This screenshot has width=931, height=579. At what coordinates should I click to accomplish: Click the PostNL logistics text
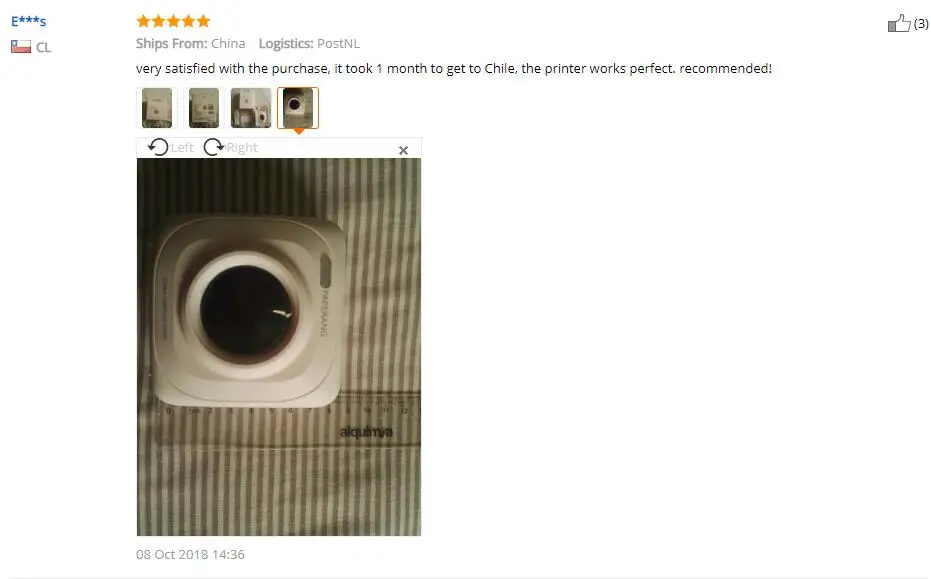[x=338, y=43]
